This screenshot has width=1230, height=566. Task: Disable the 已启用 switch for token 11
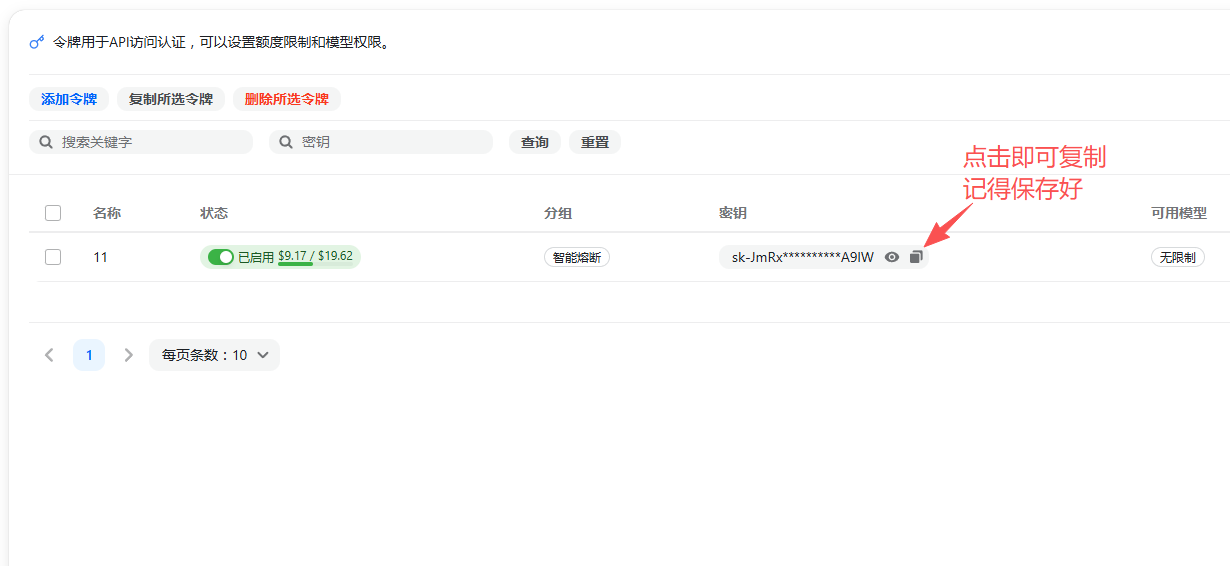220,257
